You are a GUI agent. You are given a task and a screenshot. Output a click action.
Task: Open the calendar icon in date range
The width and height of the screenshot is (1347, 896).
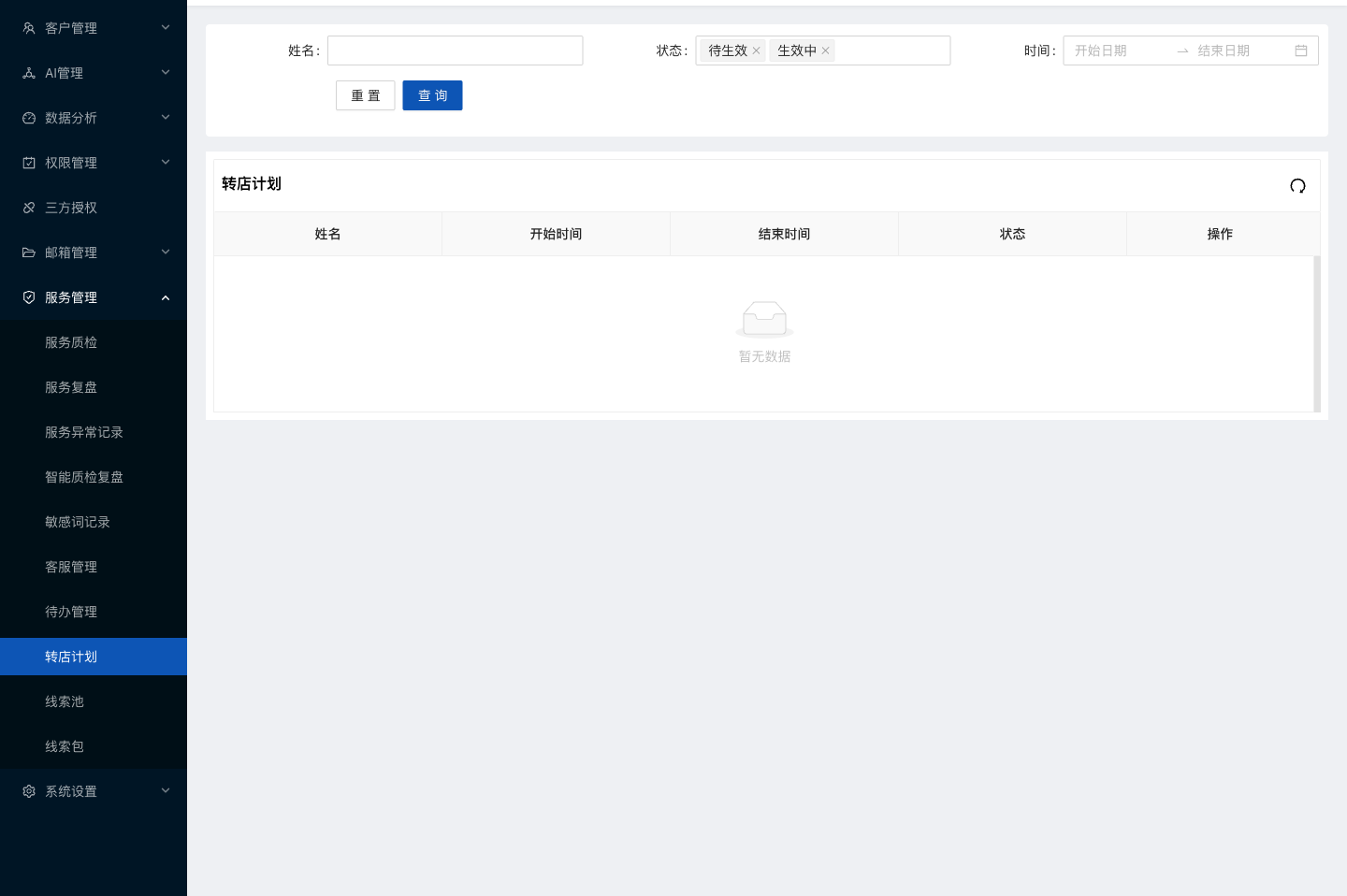(x=1301, y=51)
